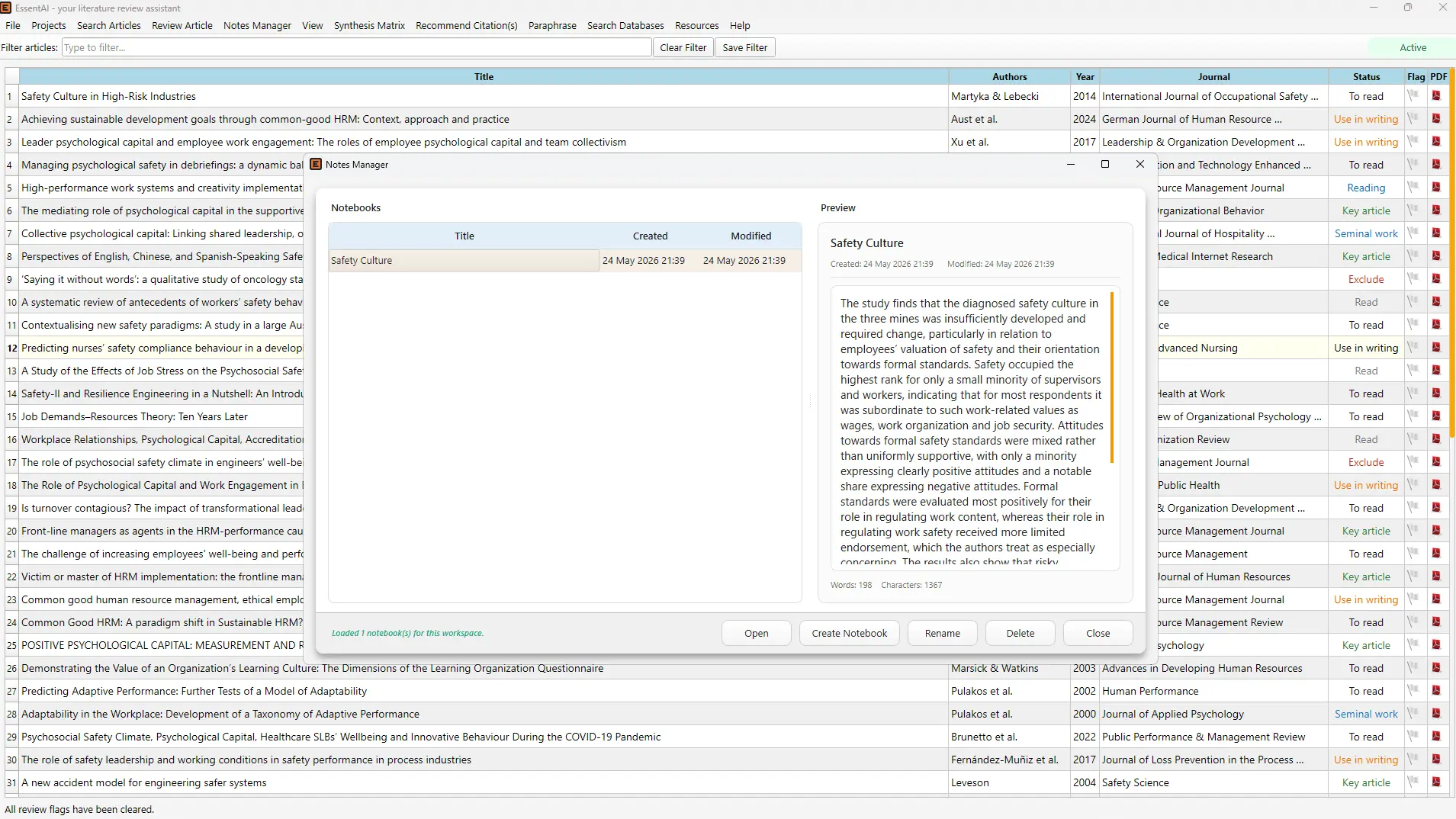The width and height of the screenshot is (1456, 819).
Task: Flag row 20 Front-line managers article
Action: (x=1413, y=531)
